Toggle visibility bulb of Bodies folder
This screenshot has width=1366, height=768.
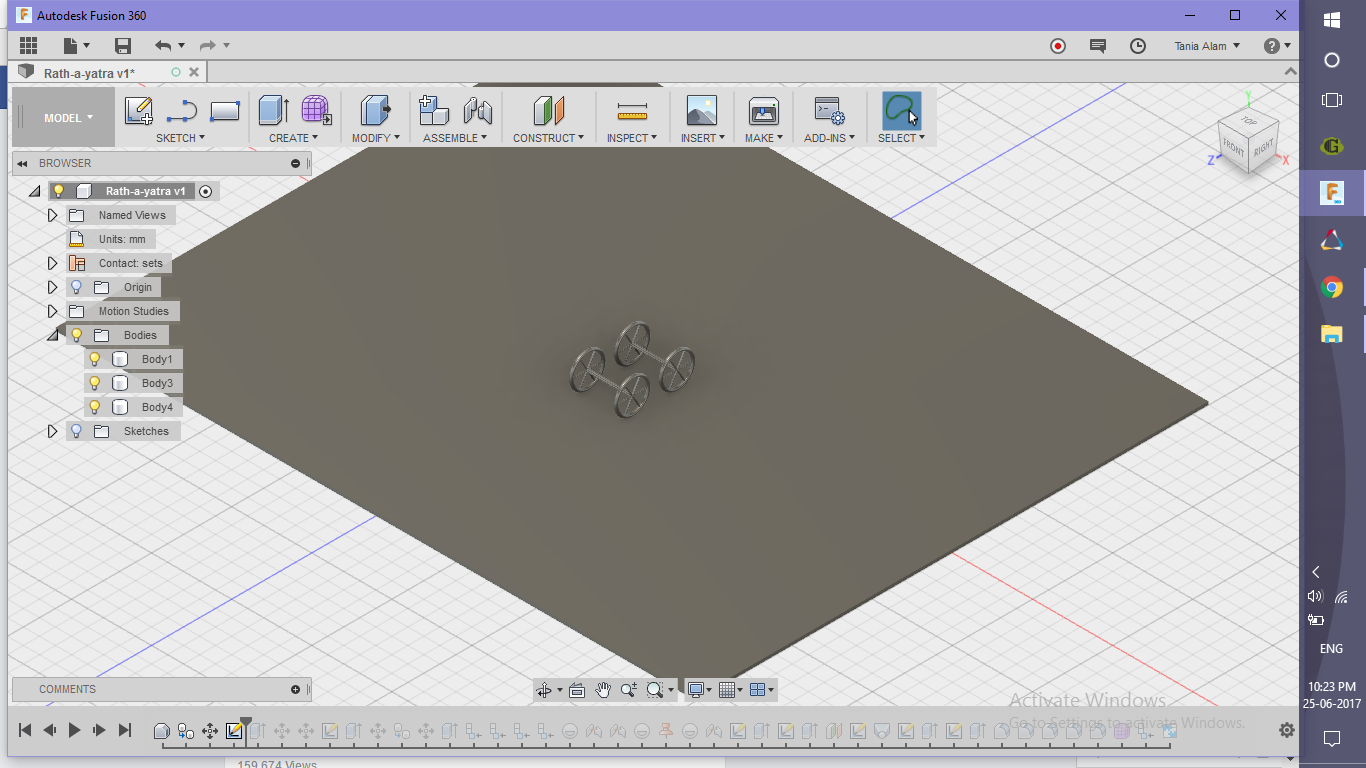pyautogui.click(x=76, y=335)
